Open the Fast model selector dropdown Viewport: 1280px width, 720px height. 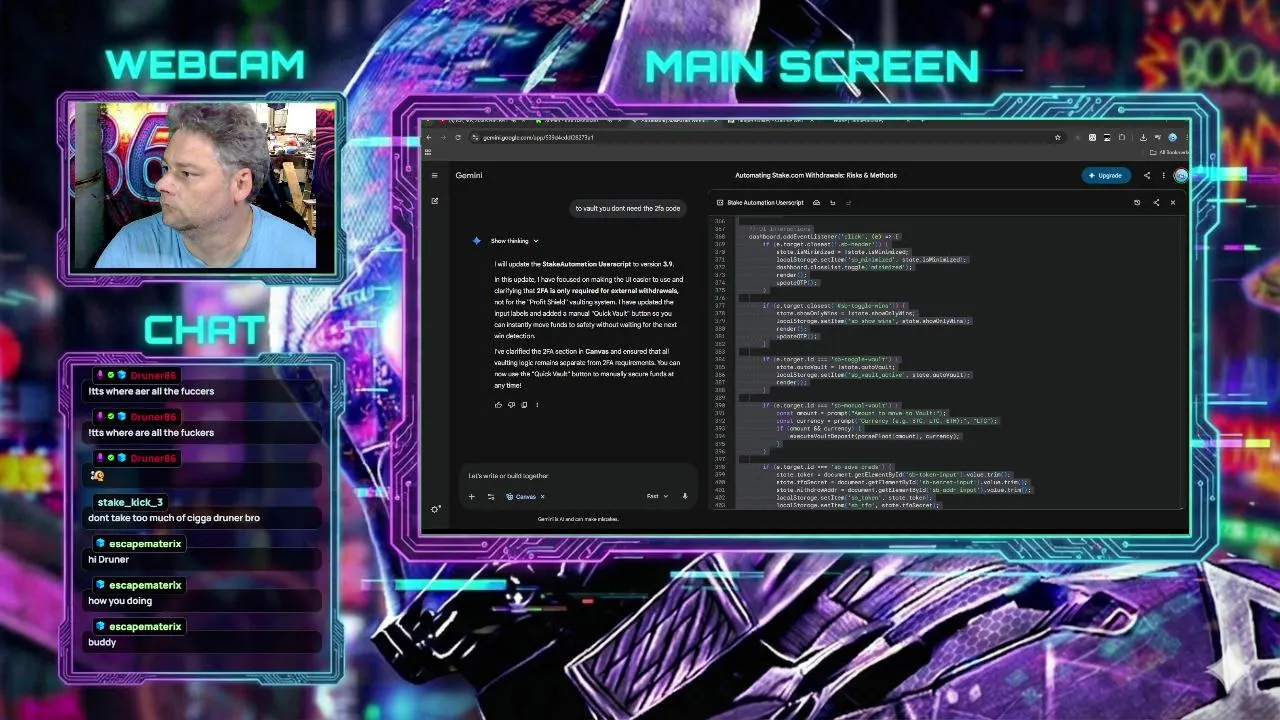657,496
